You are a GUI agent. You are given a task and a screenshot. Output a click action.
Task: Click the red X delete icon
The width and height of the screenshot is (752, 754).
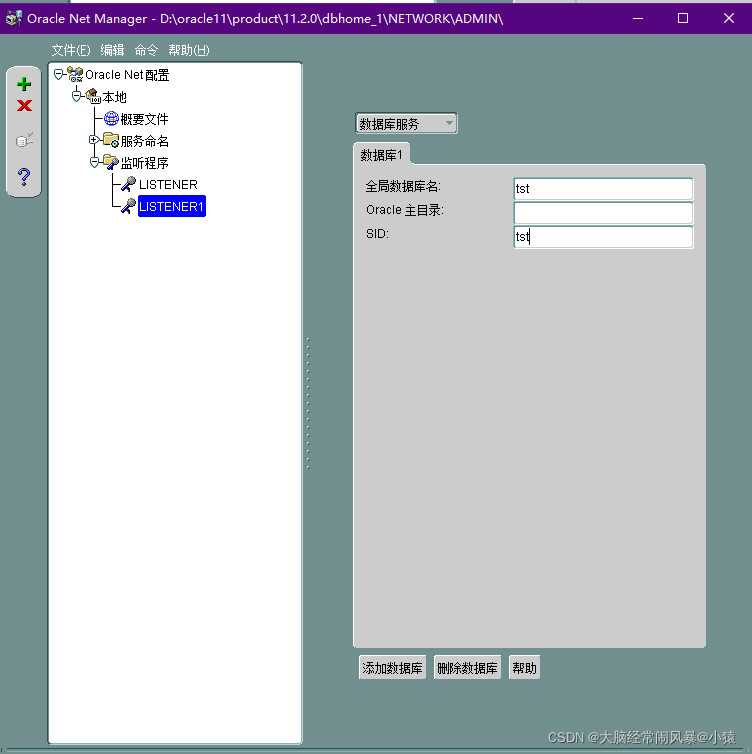tap(24, 105)
